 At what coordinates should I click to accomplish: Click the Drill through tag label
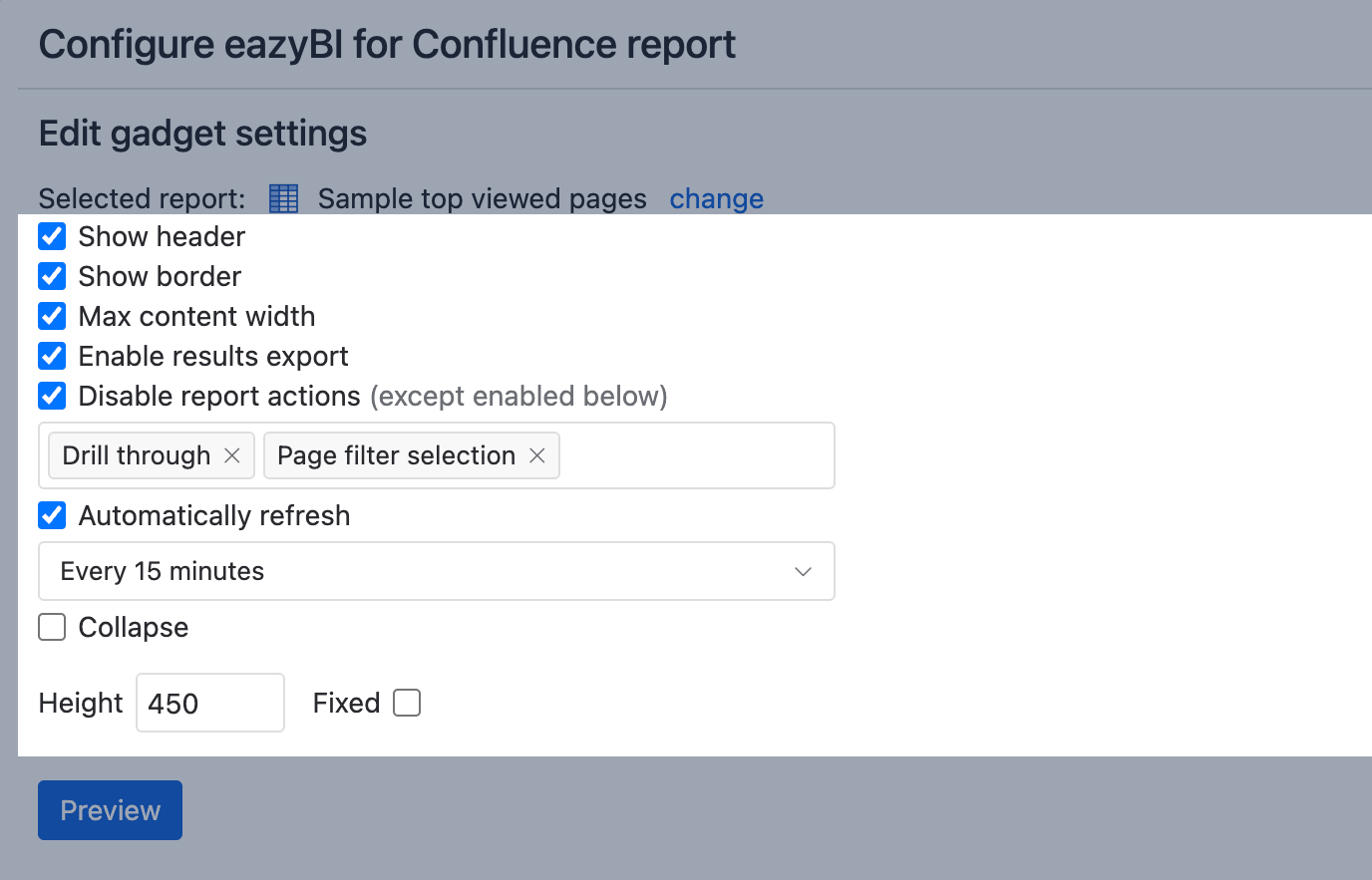pyautogui.click(x=137, y=455)
